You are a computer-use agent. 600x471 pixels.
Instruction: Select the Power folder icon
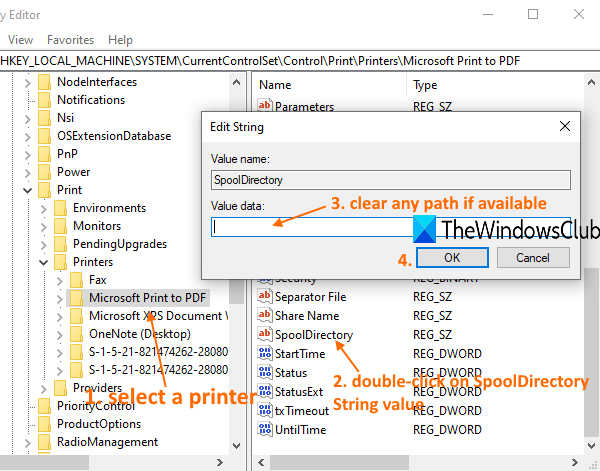pos(44,172)
